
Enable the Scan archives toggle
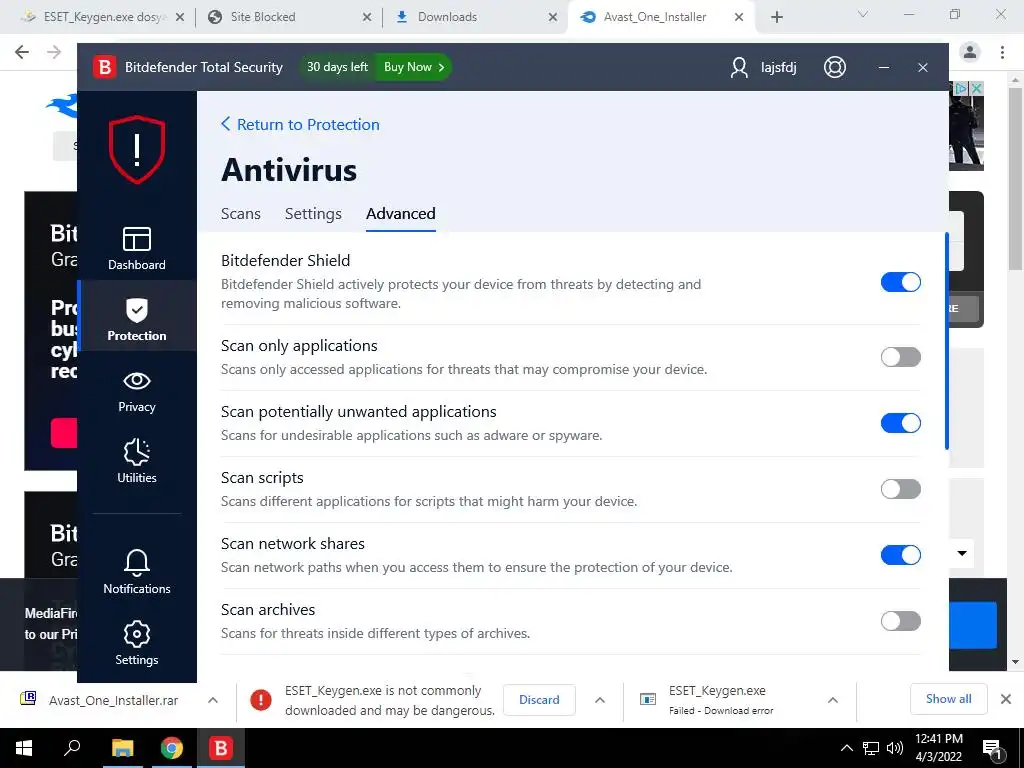tap(901, 621)
